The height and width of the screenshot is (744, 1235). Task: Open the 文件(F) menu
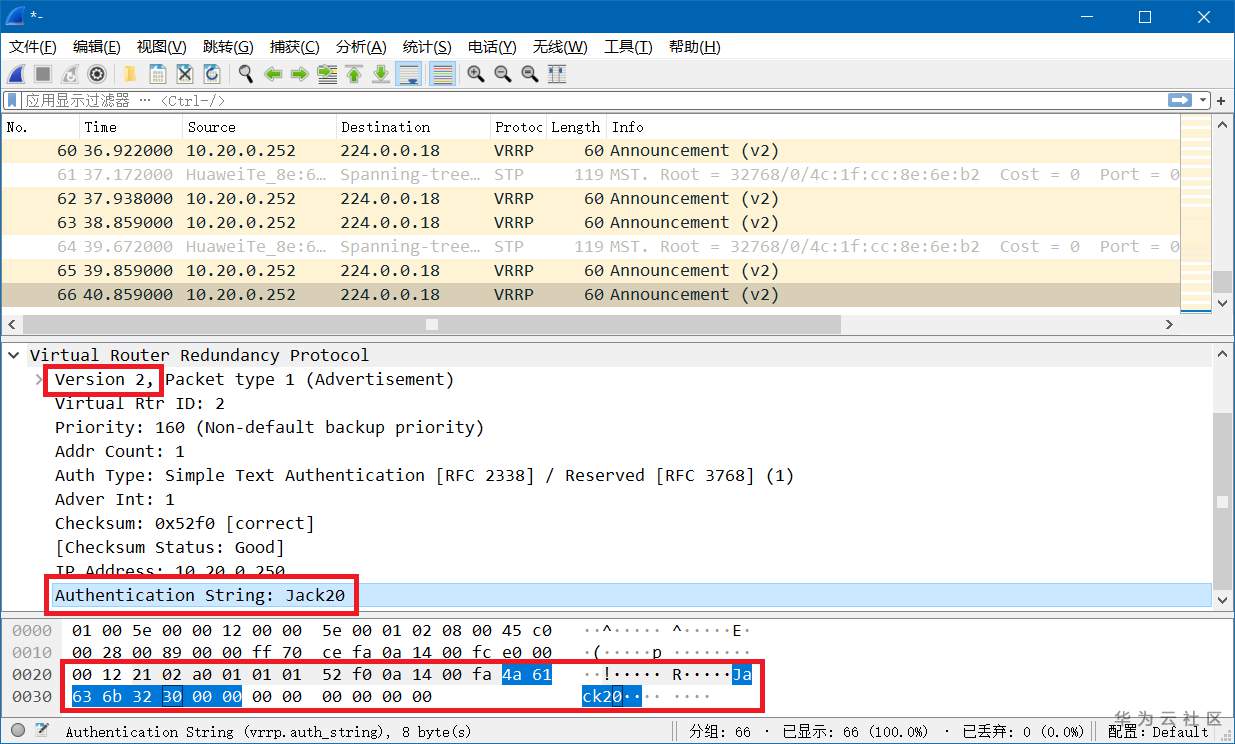pyautogui.click(x=33, y=47)
